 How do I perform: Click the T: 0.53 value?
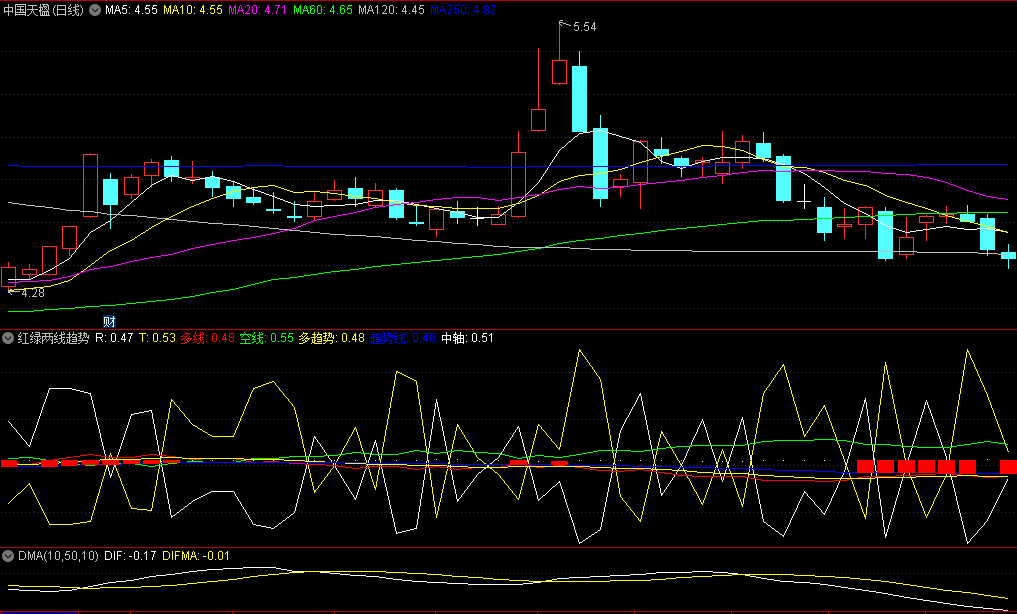(x=157, y=338)
